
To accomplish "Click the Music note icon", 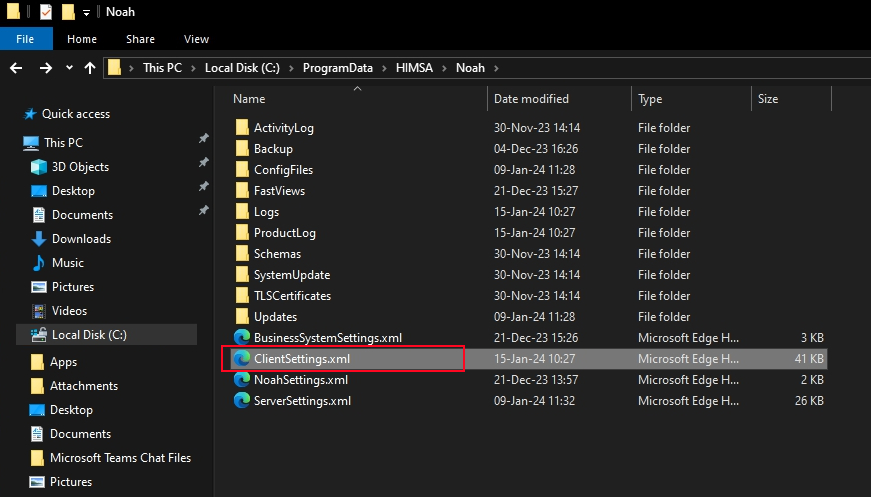I will pyautogui.click(x=38, y=263).
